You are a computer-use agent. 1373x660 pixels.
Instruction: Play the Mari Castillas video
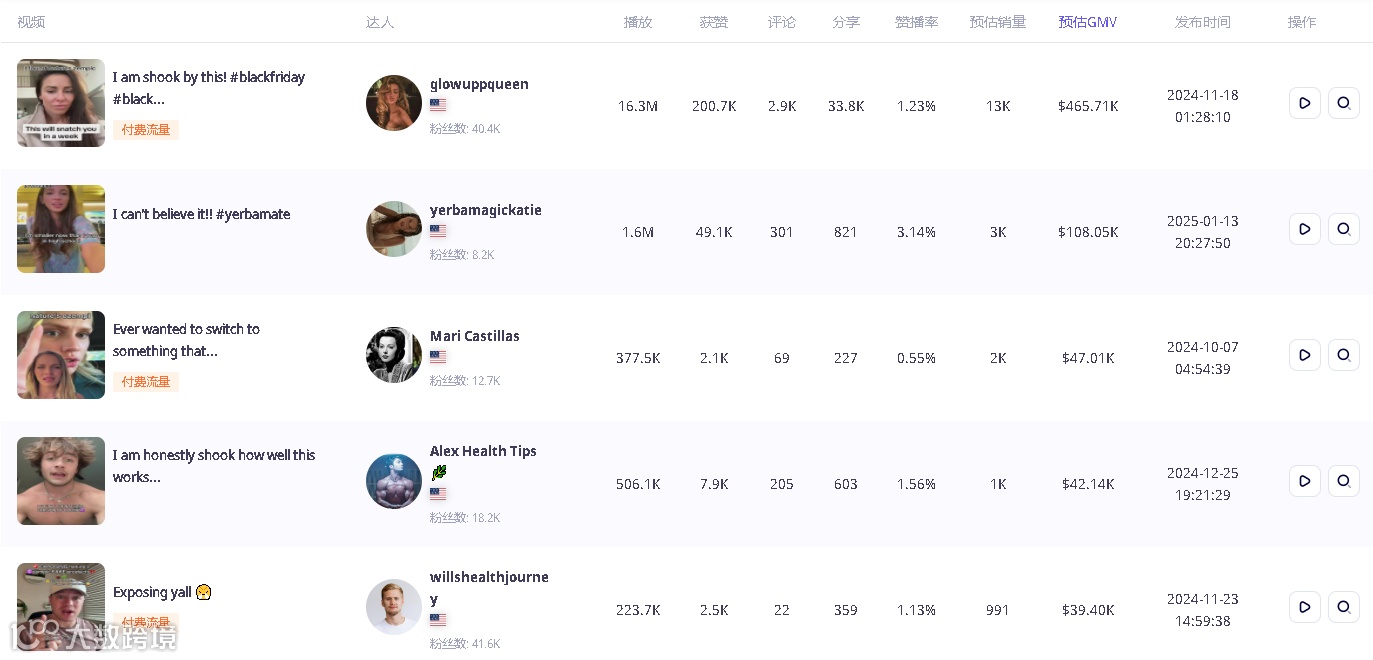click(1305, 355)
